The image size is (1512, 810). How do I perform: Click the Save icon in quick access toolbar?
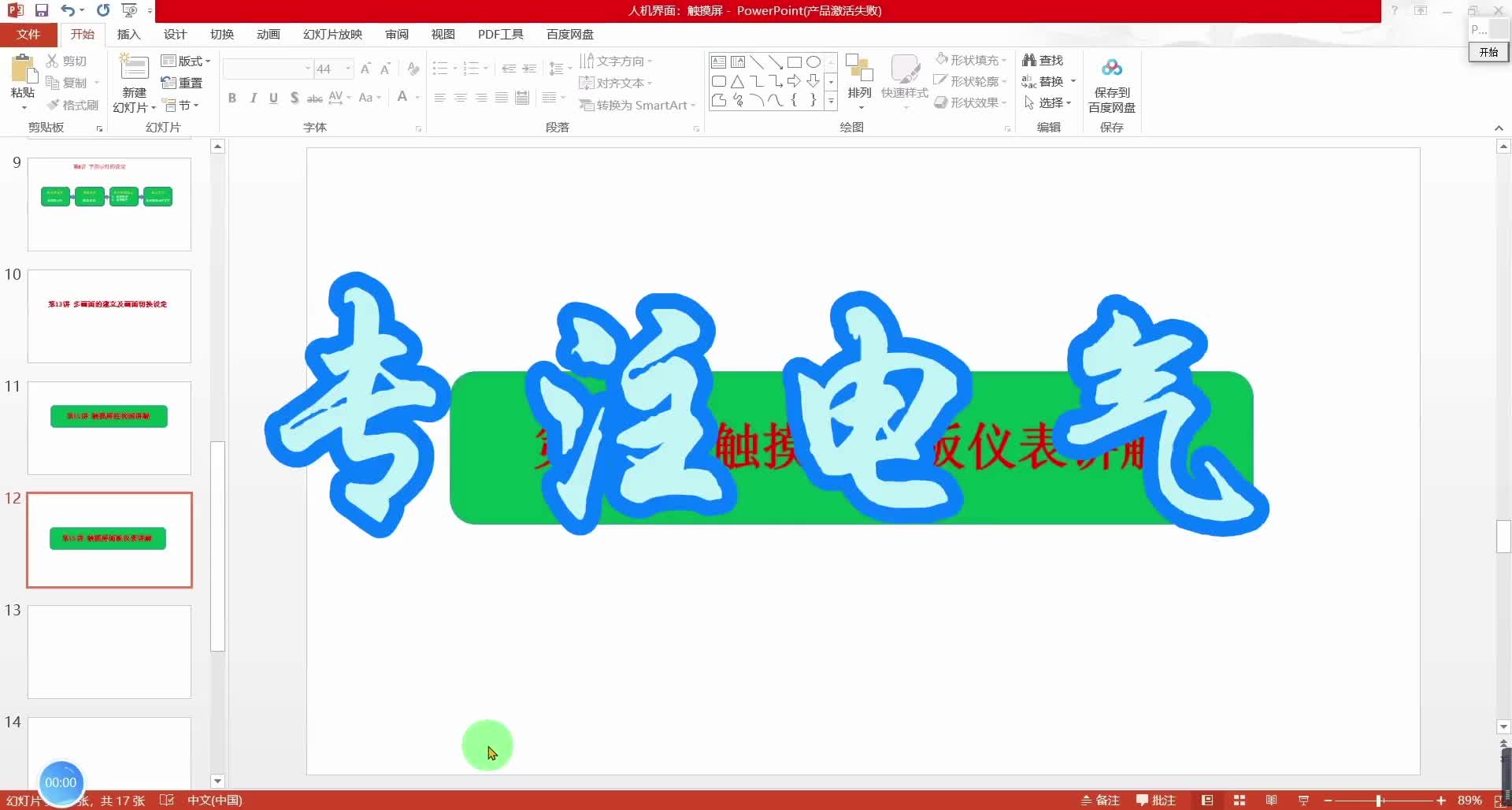42,10
